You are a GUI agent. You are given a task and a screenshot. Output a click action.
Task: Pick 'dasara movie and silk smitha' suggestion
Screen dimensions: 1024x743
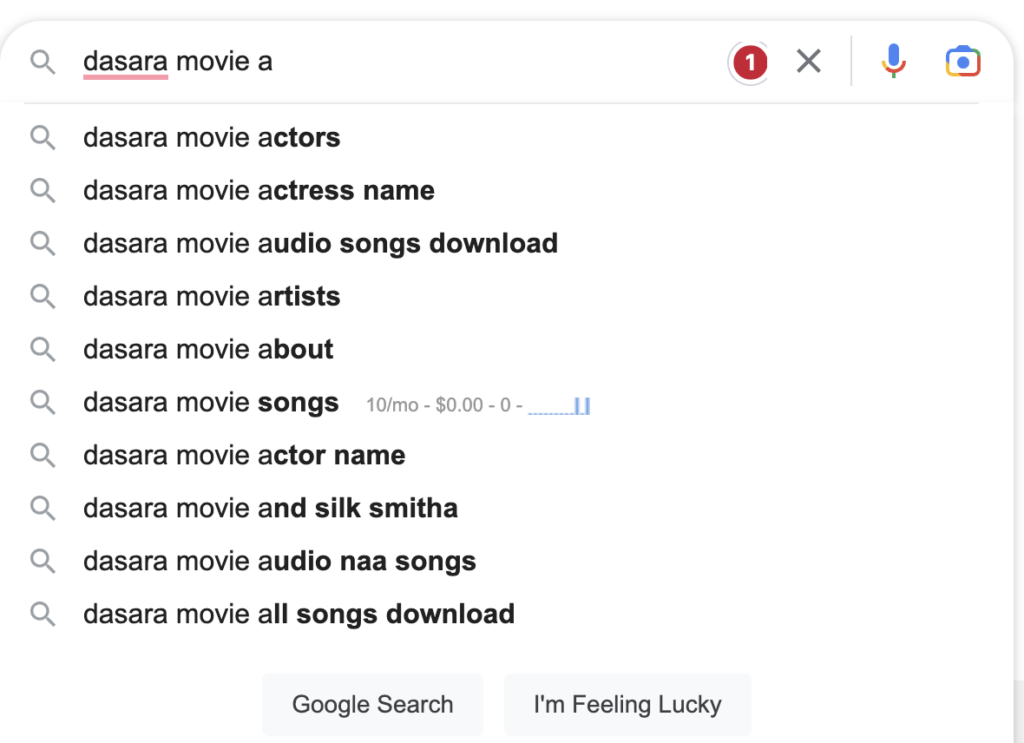(x=270, y=509)
